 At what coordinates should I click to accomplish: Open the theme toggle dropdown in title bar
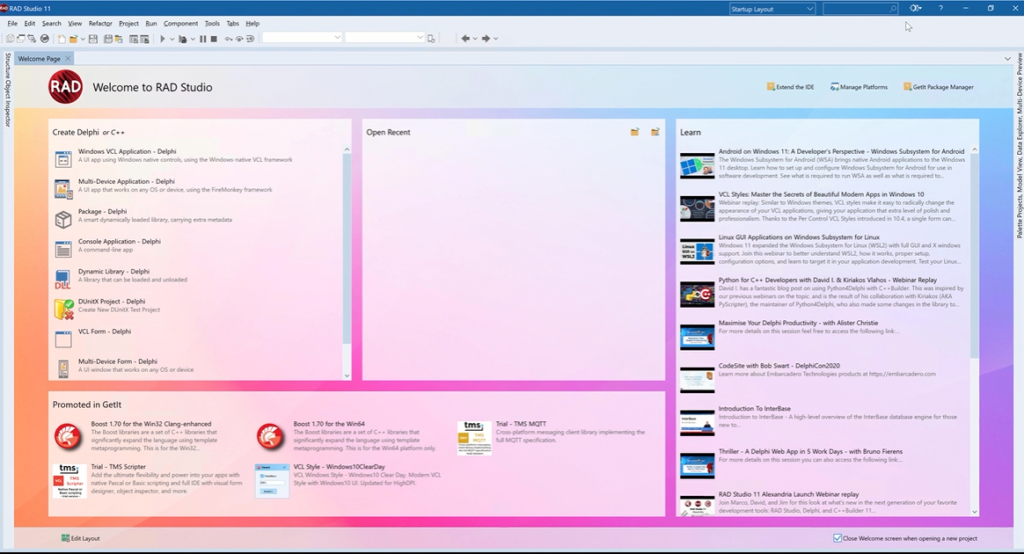click(916, 8)
